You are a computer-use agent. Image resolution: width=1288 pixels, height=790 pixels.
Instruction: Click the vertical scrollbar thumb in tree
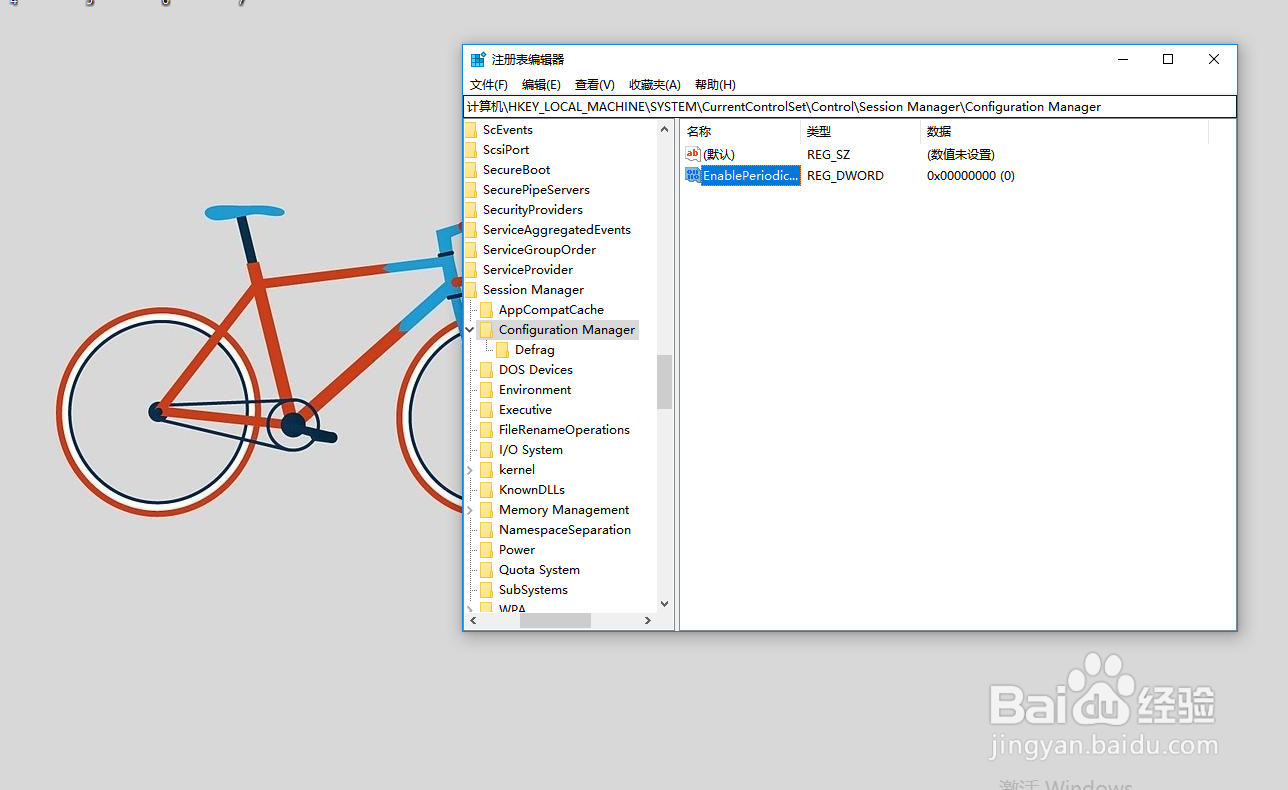[x=665, y=382]
